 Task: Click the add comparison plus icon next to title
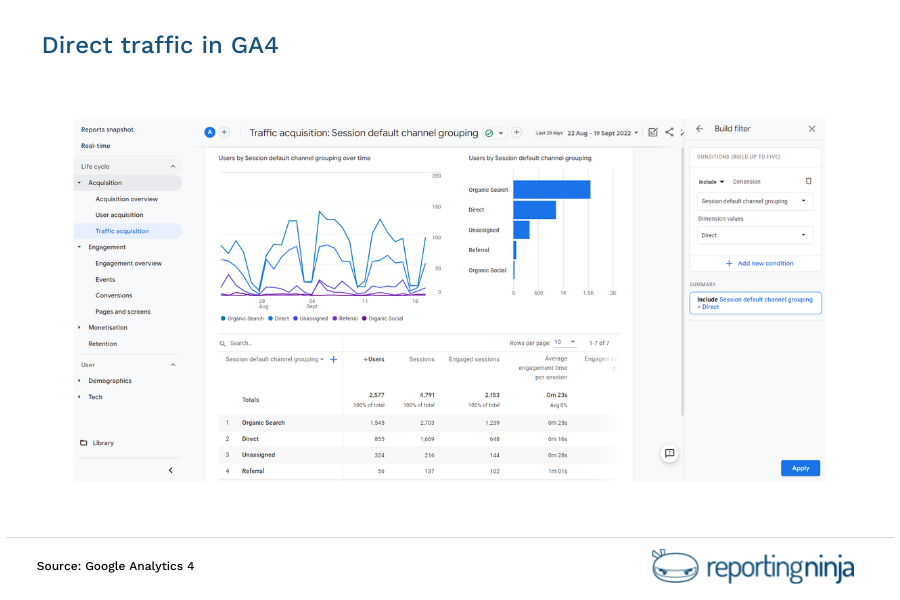point(518,131)
